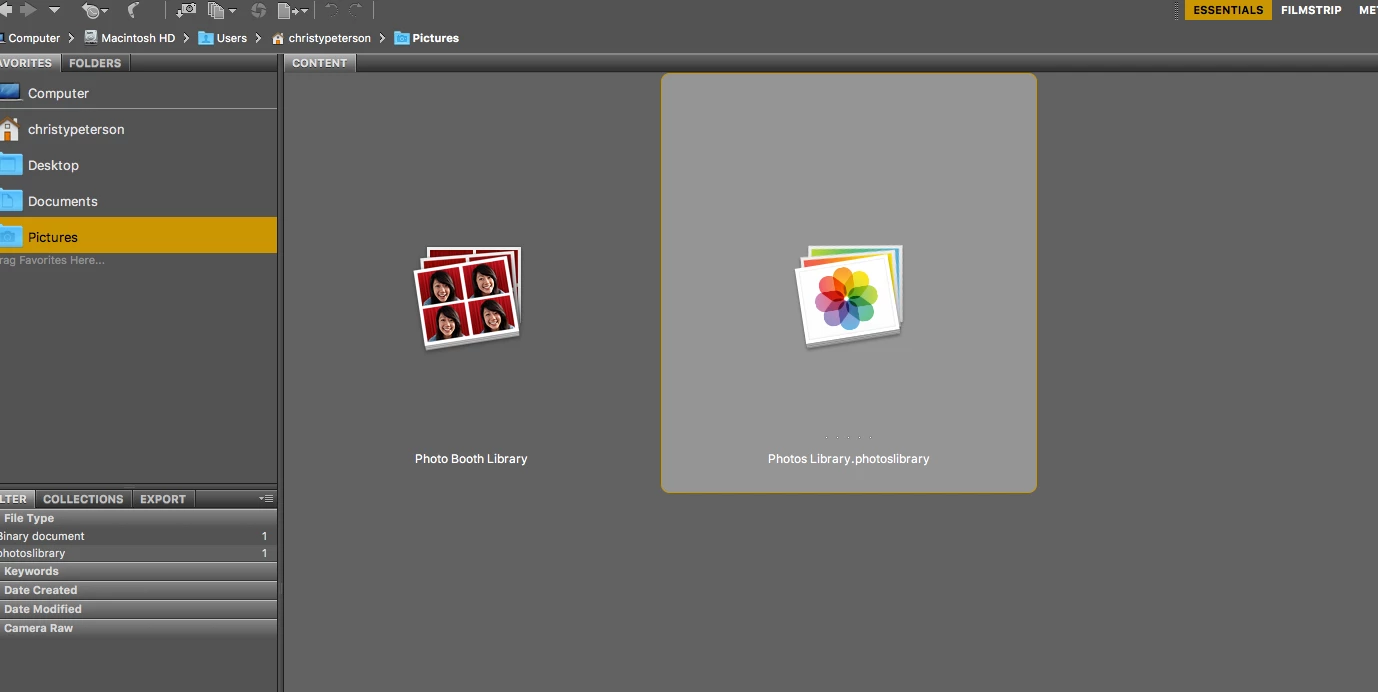Expand the Date Created filter section
This screenshot has width=1378, height=692.
(138, 590)
